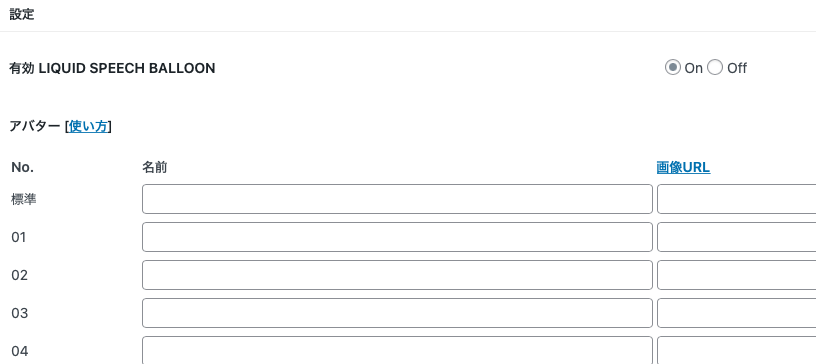This screenshot has height=364, width=816.
Task: Click the 有効 LIQUID SPEECH BALLOON label
Action: 112,68
